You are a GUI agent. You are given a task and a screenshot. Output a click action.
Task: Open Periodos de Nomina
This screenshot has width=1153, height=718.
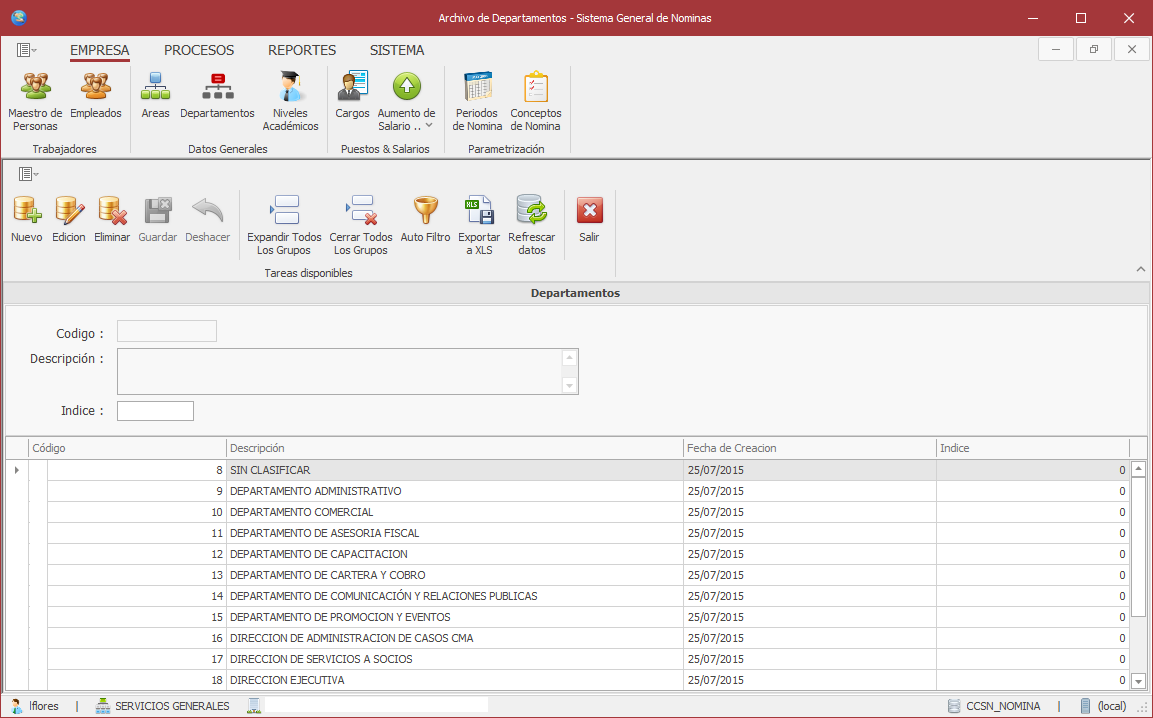[477, 102]
